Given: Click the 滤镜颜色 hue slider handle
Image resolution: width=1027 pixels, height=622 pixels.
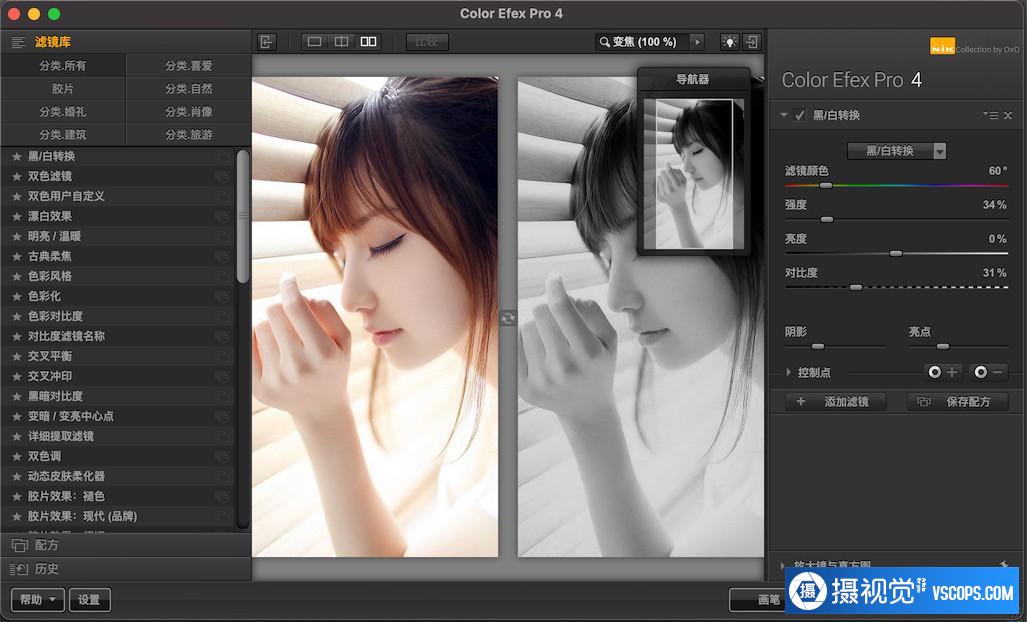Looking at the screenshot, I should coord(826,185).
